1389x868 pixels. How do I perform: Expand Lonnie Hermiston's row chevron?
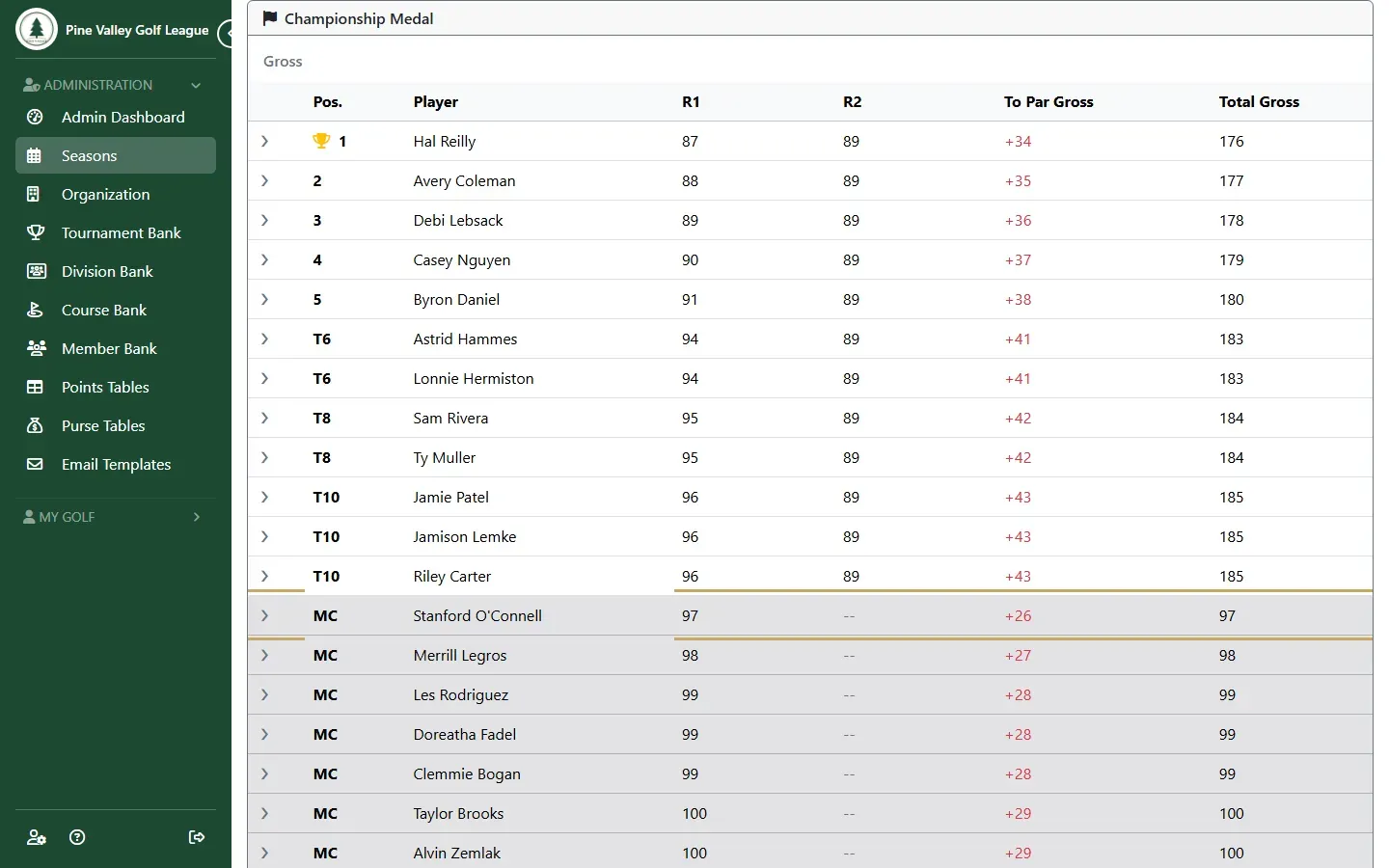click(264, 378)
